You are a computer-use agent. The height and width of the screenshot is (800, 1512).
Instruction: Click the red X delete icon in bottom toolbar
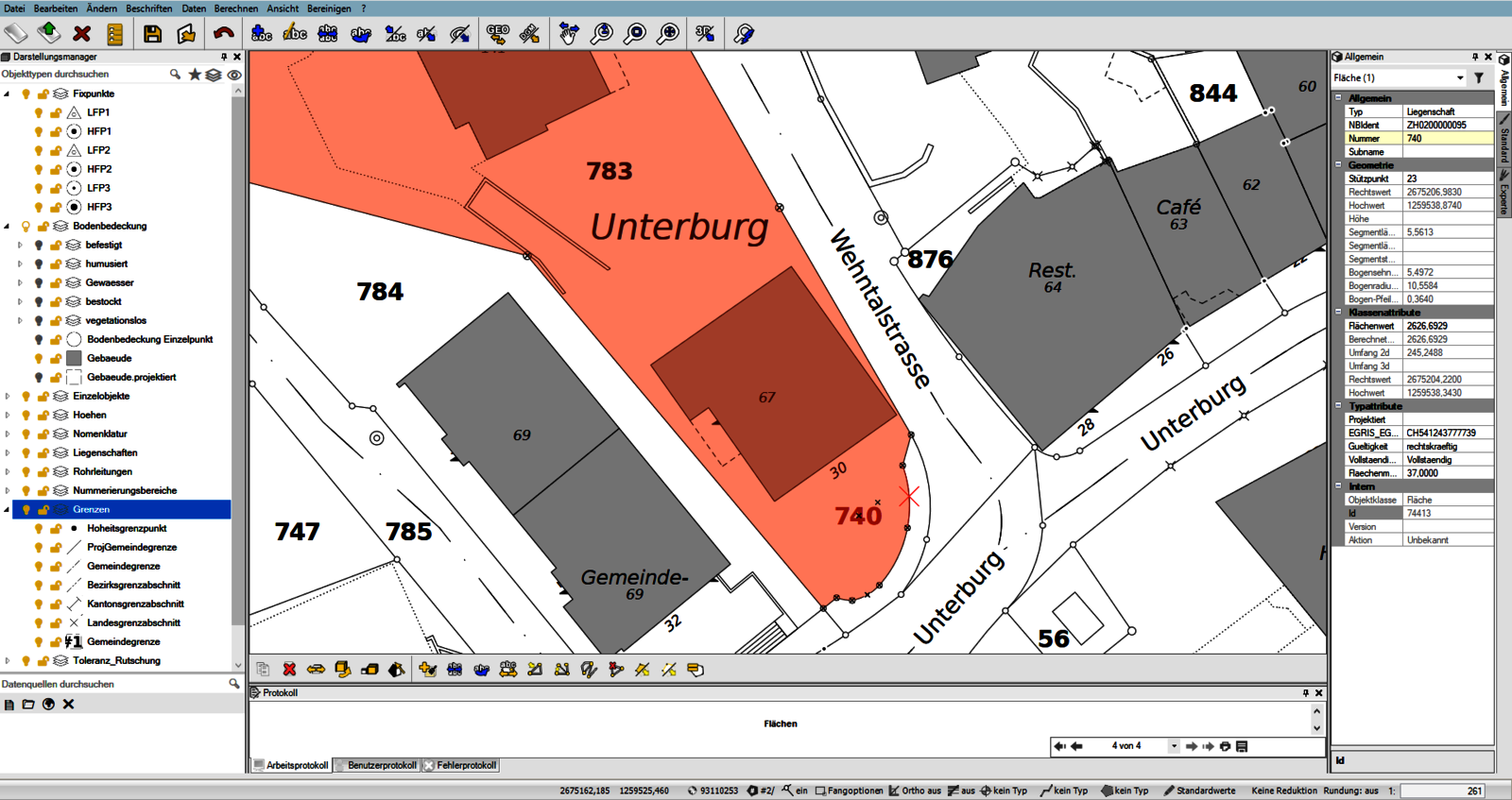(289, 670)
